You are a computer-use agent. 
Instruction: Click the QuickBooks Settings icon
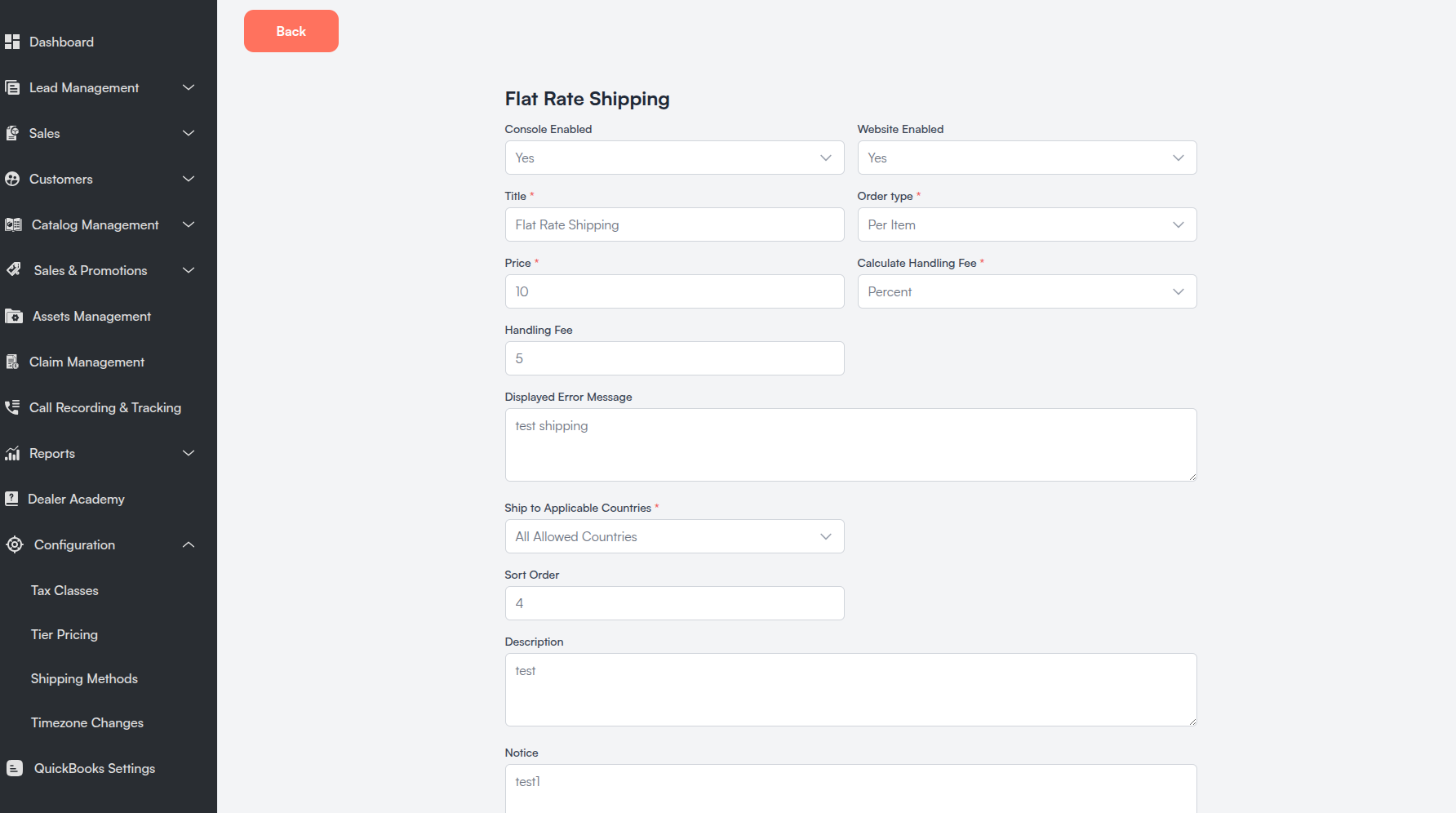tap(15, 768)
